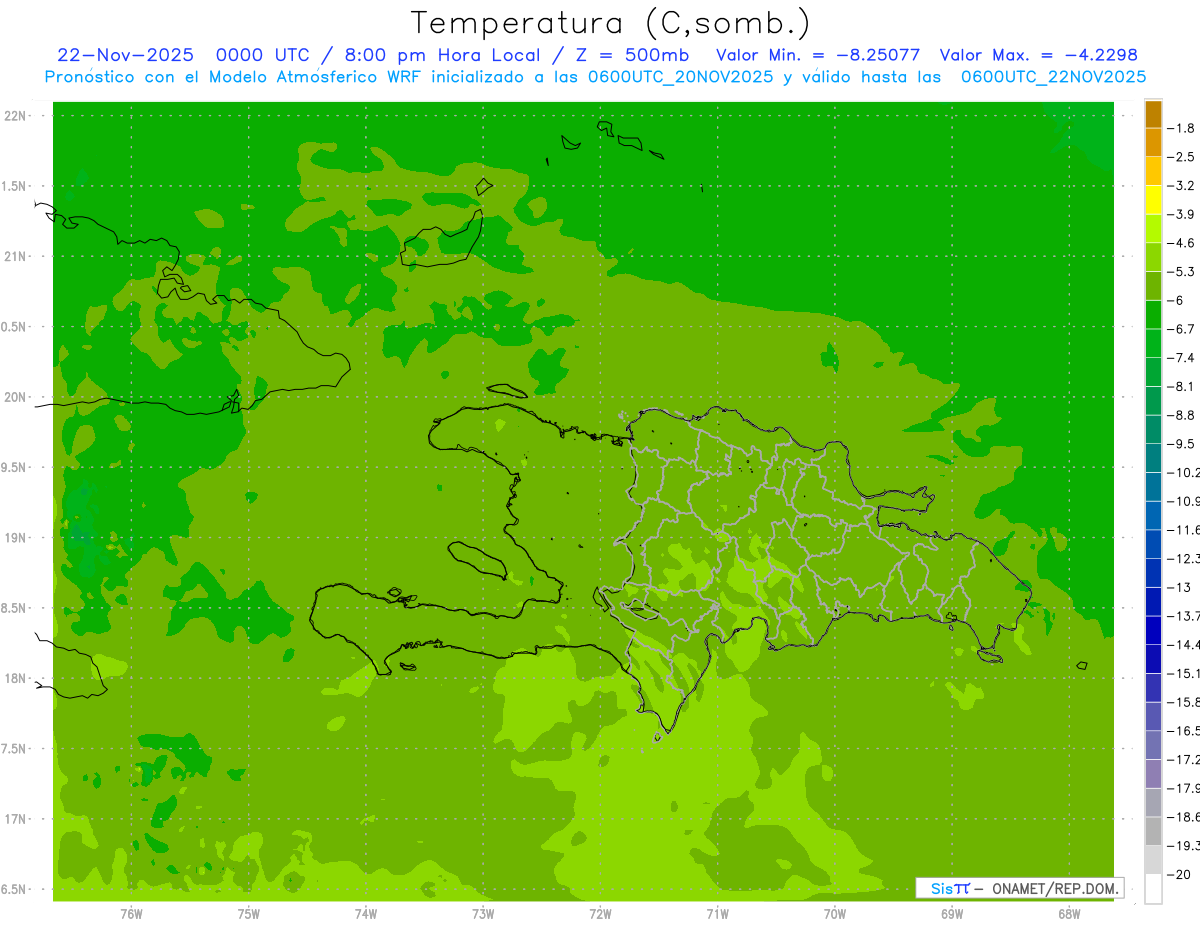The height and width of the screenshot is (927, 1200).
Task: Click the '18N' latitude label
Action: (x=15, y=679)
